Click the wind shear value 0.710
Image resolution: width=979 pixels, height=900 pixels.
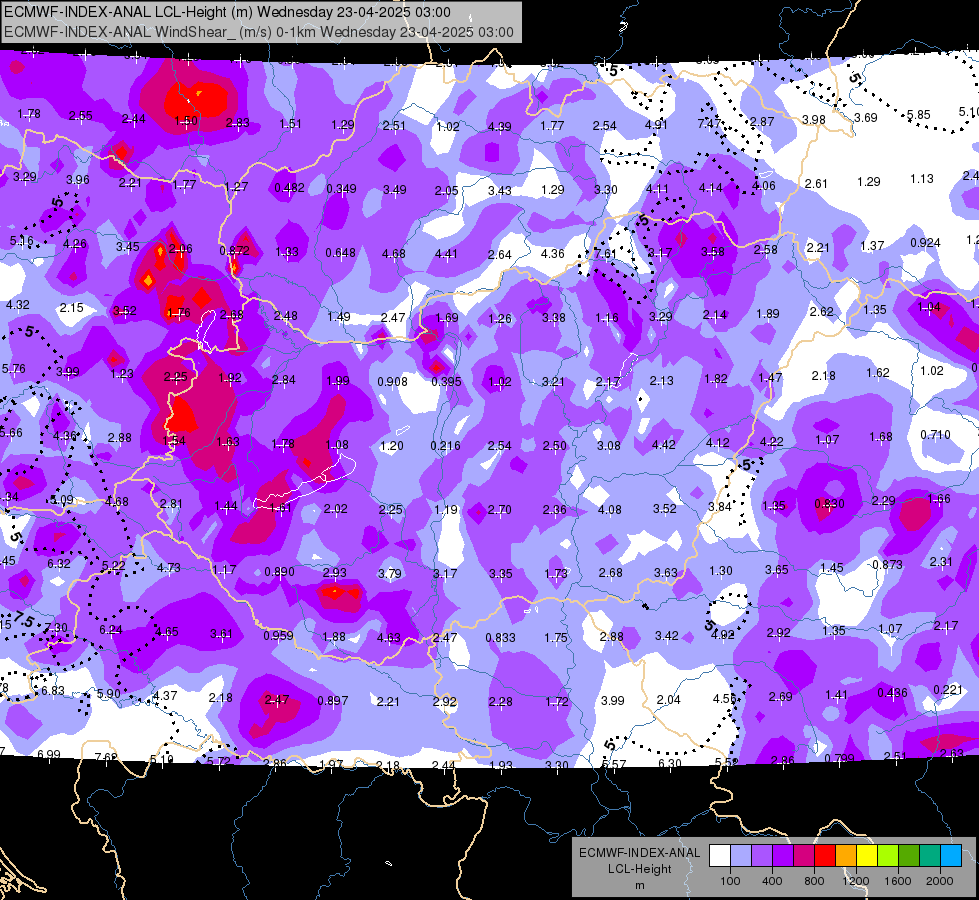point(935,435)
